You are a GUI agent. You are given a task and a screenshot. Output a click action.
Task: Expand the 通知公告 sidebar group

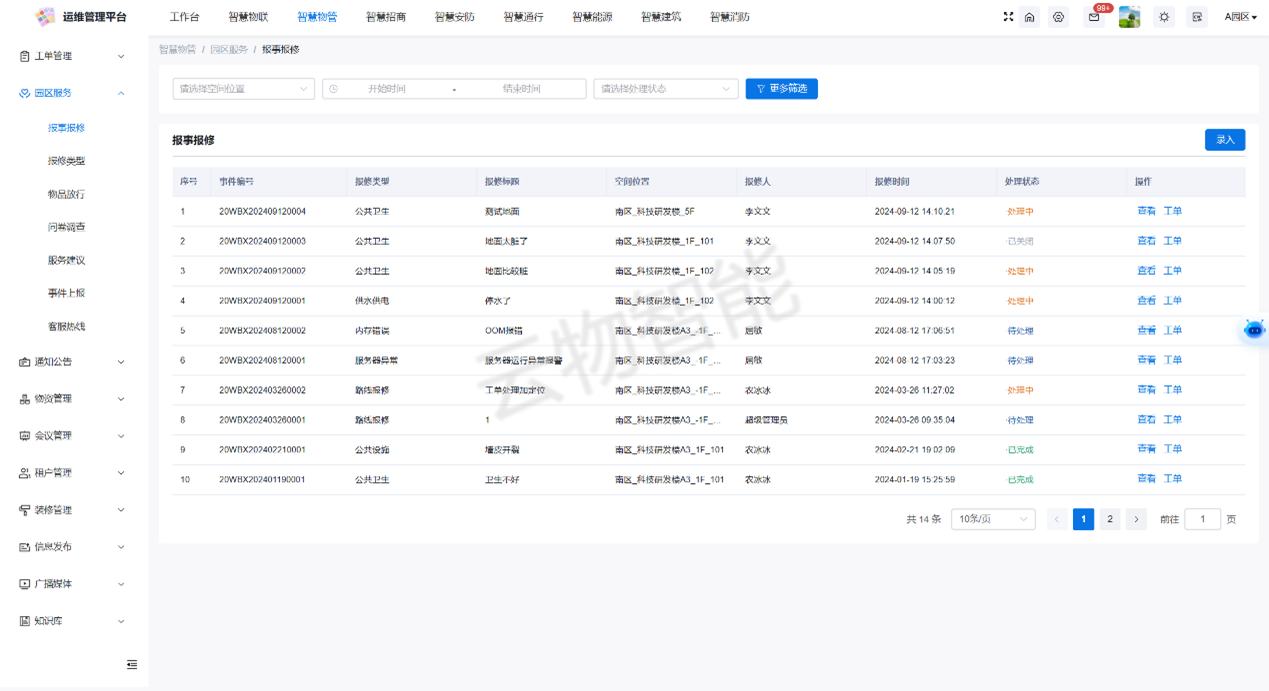tap(74, 362)
